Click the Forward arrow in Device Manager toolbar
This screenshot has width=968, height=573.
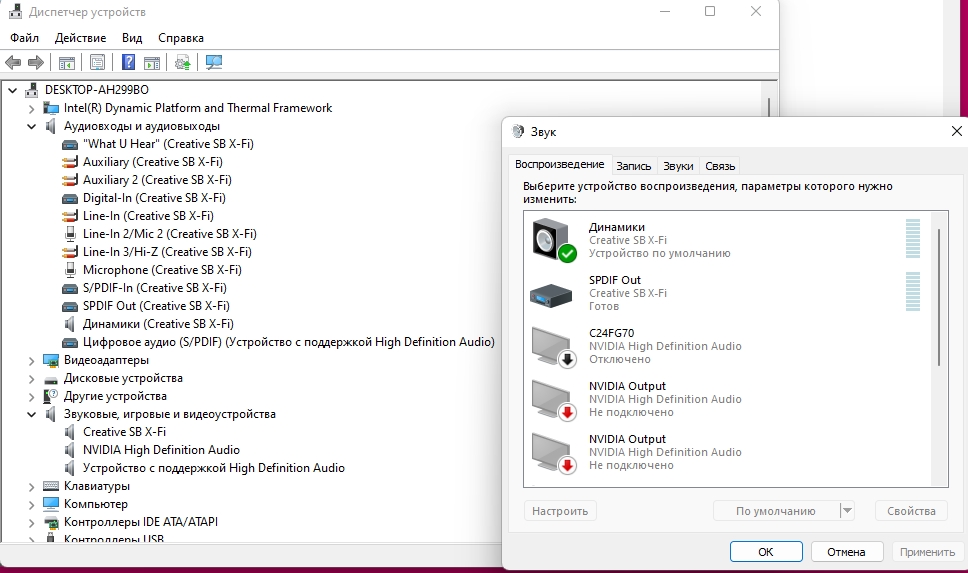(36, 62)
